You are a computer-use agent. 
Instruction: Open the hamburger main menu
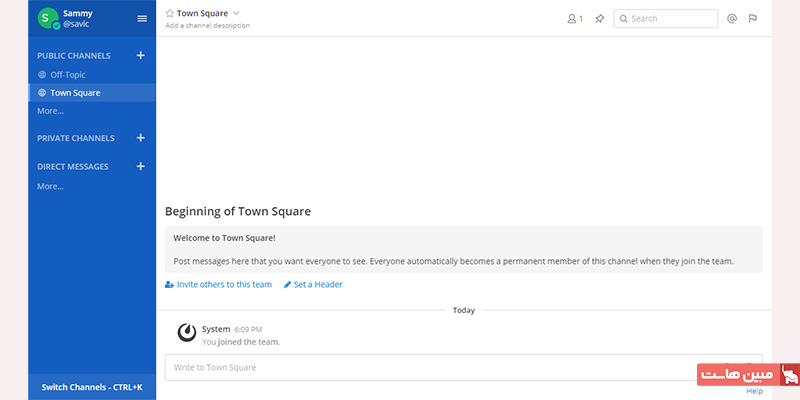[142, 18]
